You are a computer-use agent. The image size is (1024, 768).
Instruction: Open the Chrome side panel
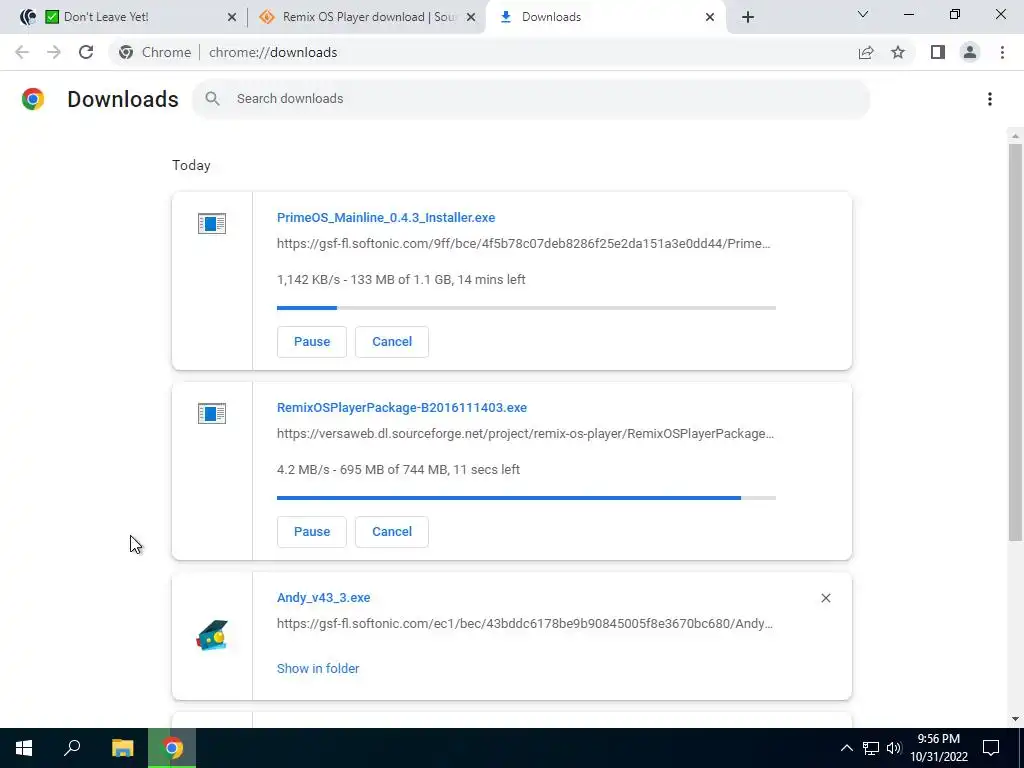click(x=938, y=52)
